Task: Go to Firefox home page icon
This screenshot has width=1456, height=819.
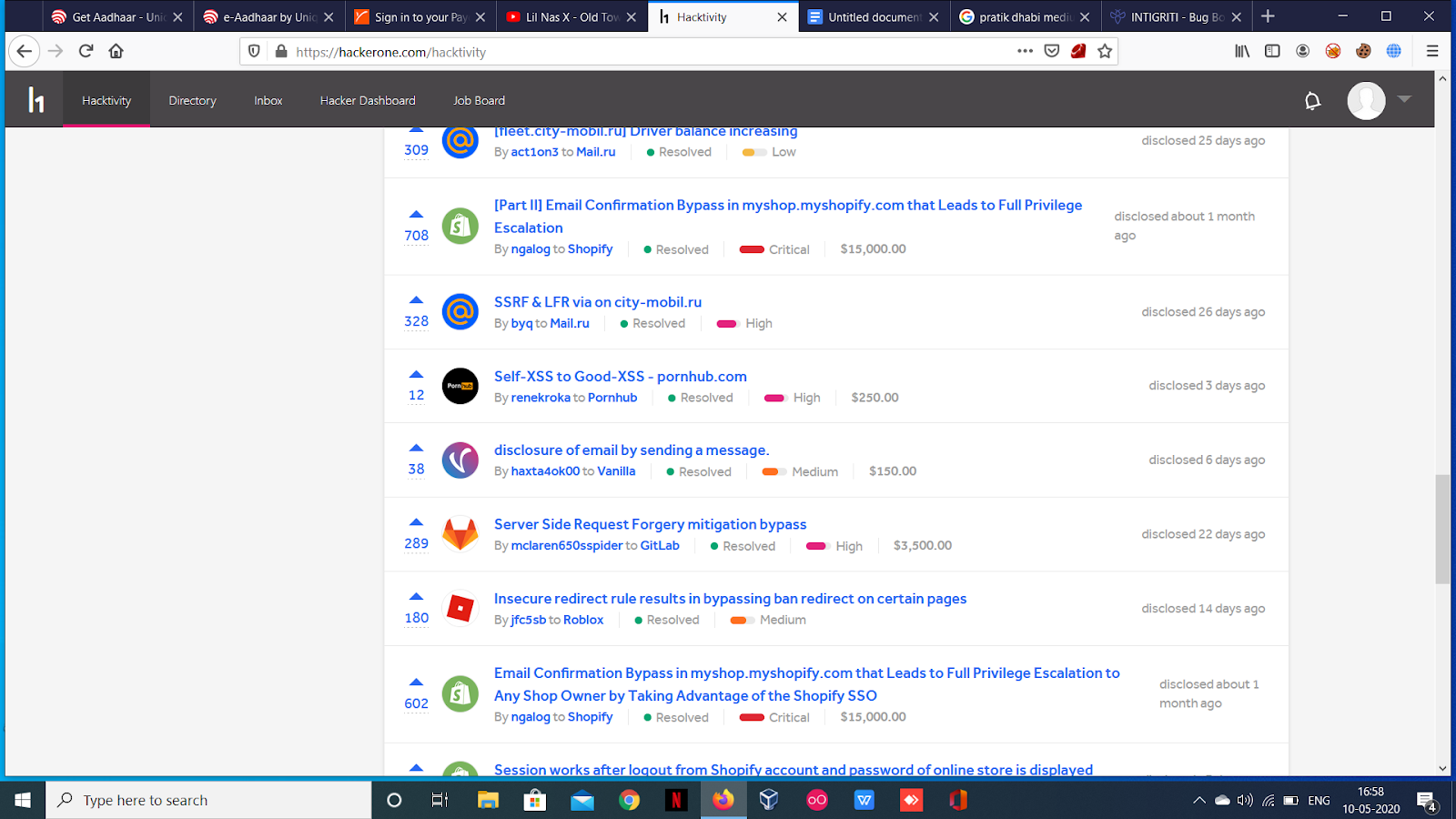Action: pos(116,51)
